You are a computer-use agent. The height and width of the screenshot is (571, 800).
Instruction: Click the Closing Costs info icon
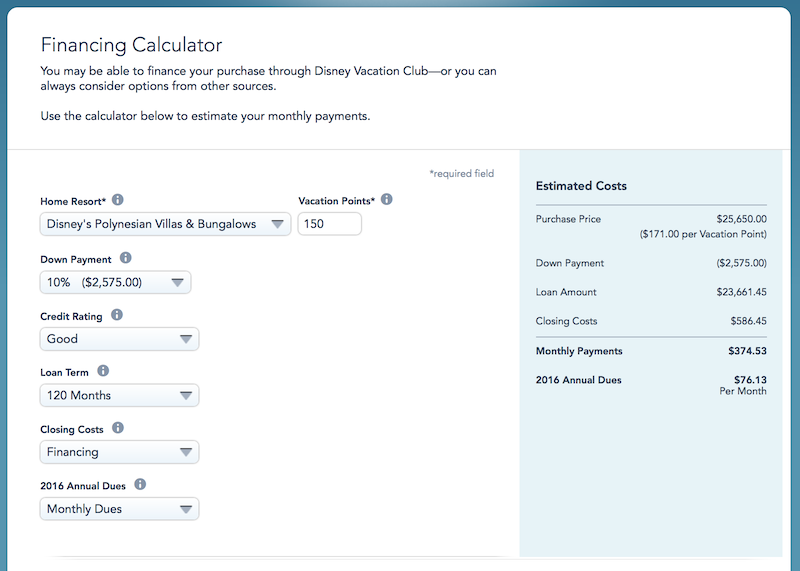pyautogui.click(x=118, y=428)
